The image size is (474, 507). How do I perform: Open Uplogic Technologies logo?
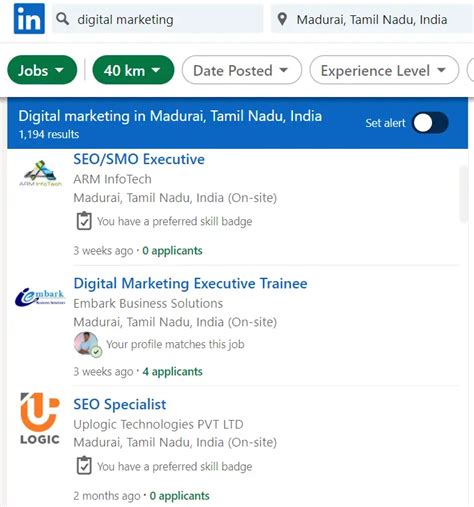click(40, 418)
